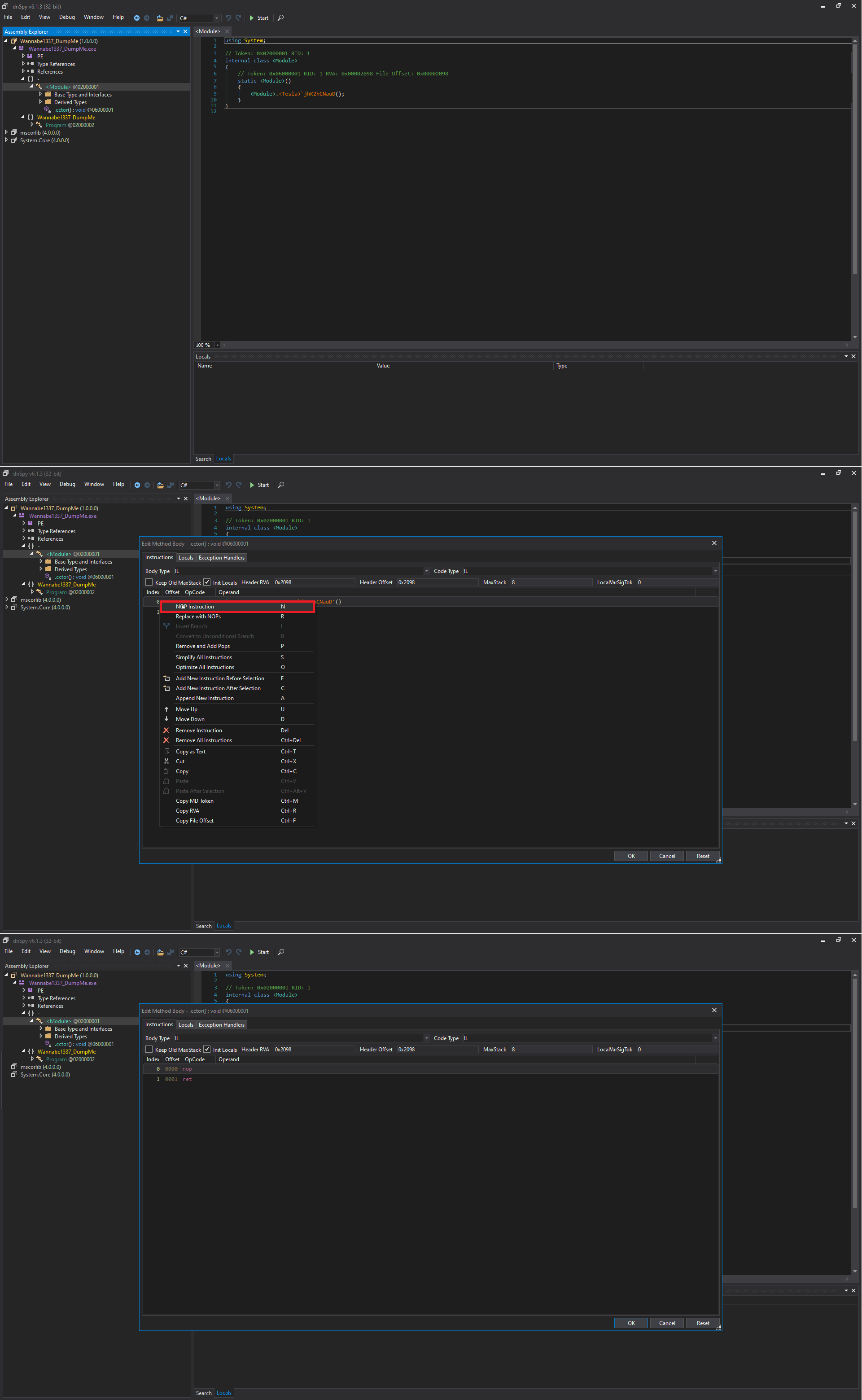Click down arrow icon beside Move Down
This screenshot has width=862, height=1400.
(x=166, y=719)
